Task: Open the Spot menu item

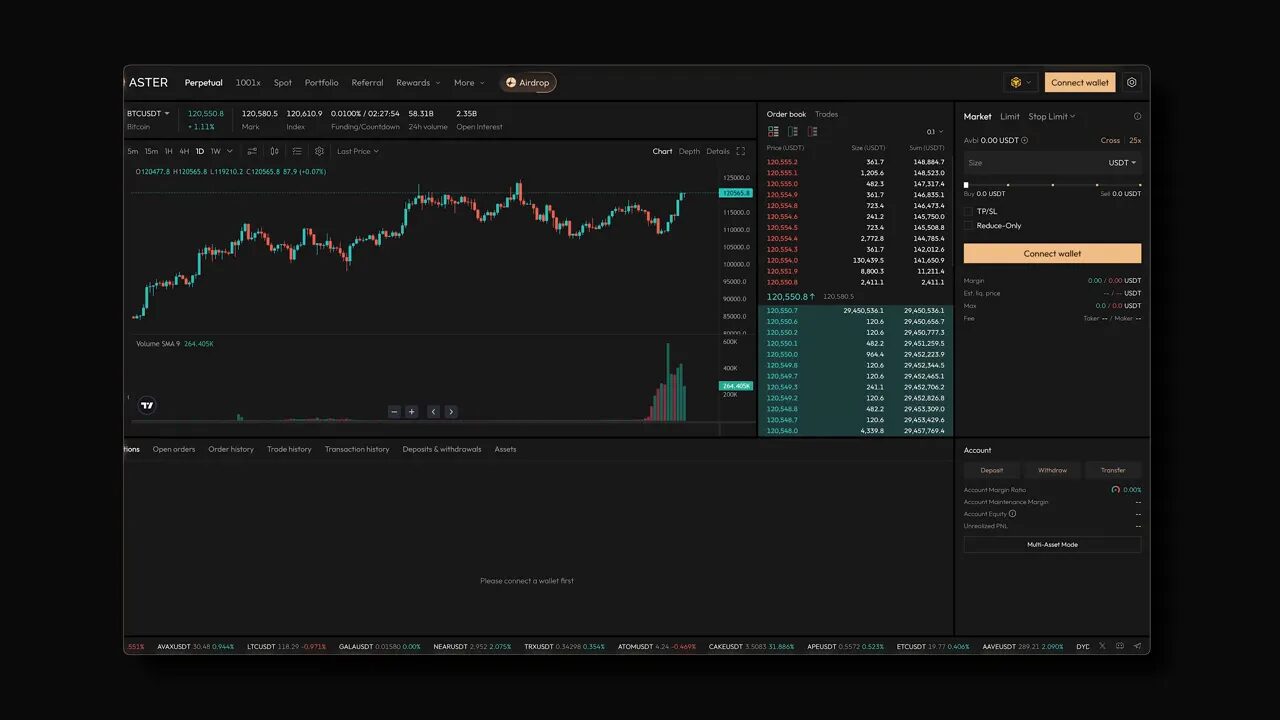Action: tap(282, 82)
